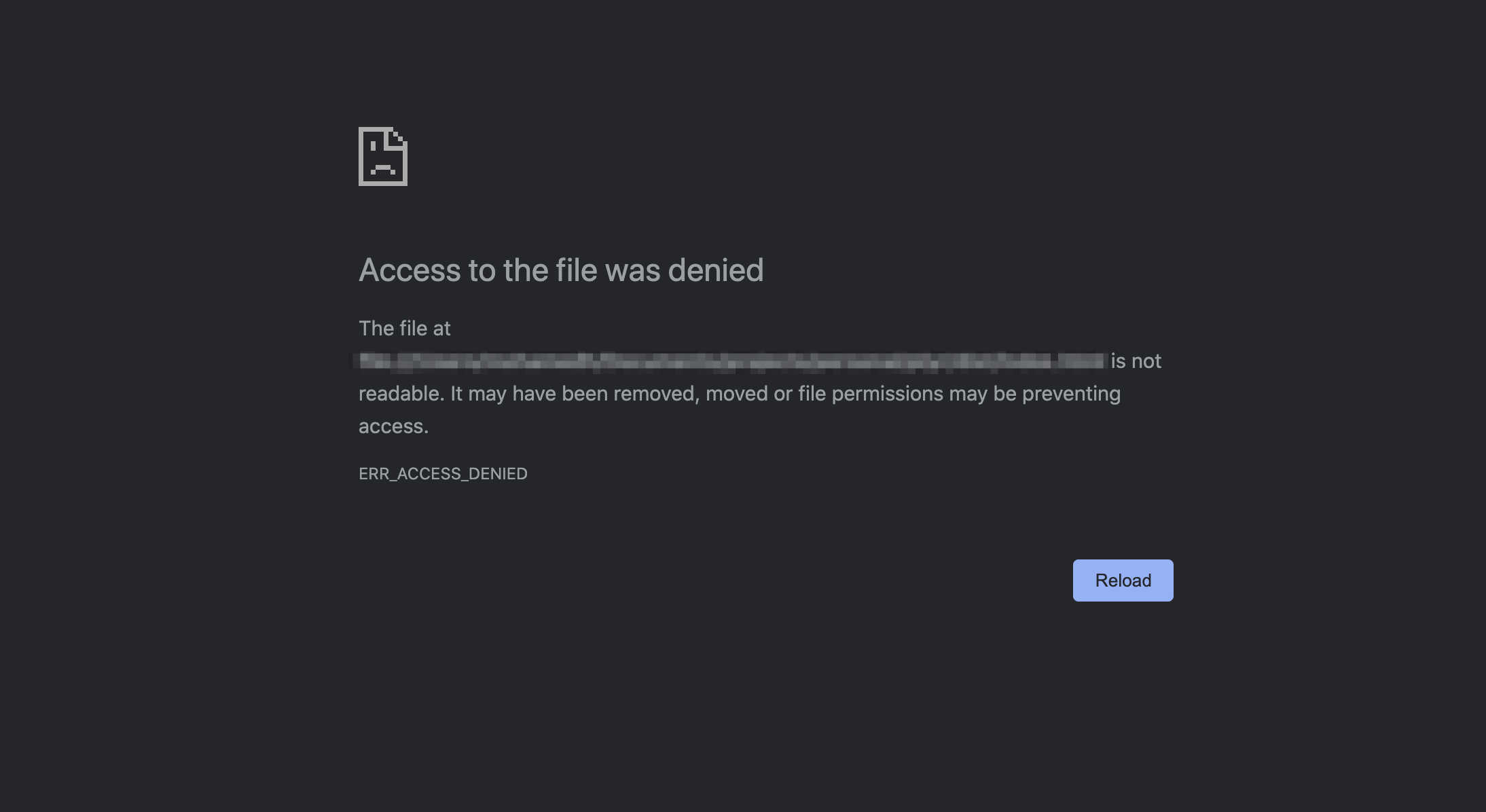Viewport: 1486px width, 812px height.
Task: Select the sentence about file permissions
Action: click(x=740, y=393)
